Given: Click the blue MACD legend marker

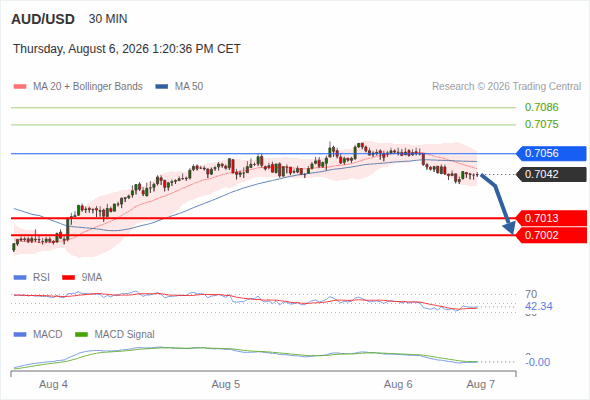Looking at the screenshot, I should coord(20,335).
